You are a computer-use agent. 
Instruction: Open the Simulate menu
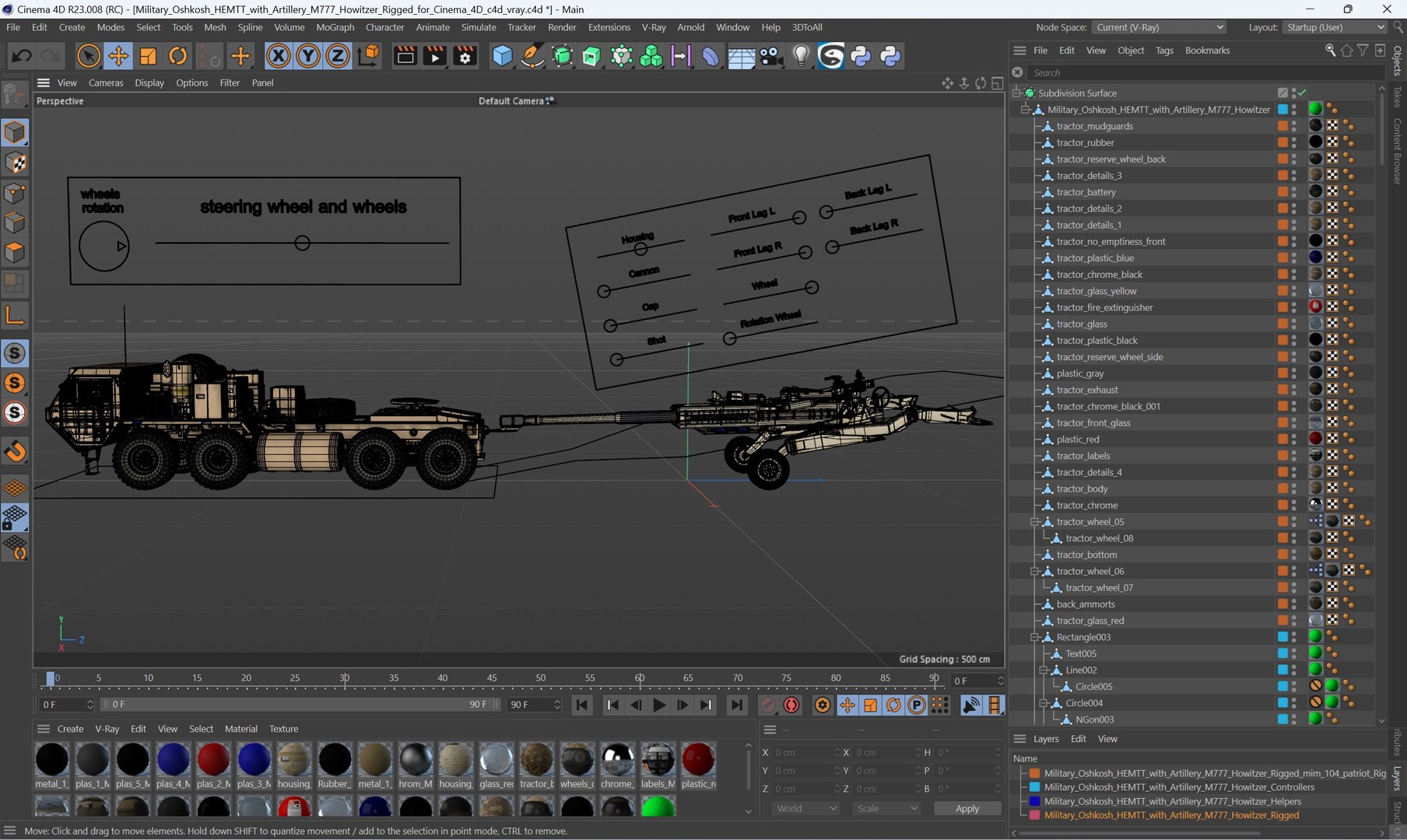(x=479, y=27)
